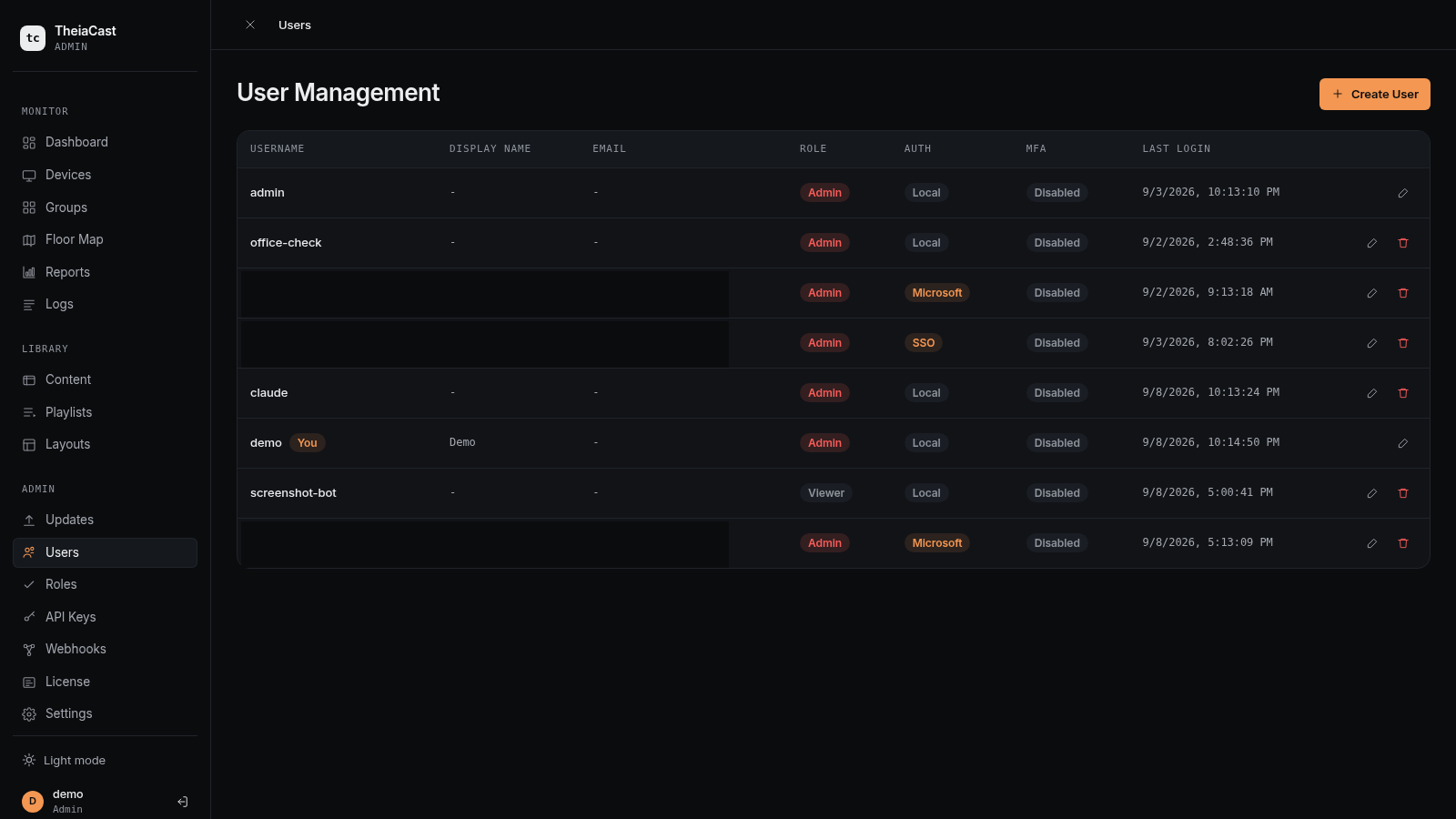
Task: Select the Users tab label
Action: [295, 25]
